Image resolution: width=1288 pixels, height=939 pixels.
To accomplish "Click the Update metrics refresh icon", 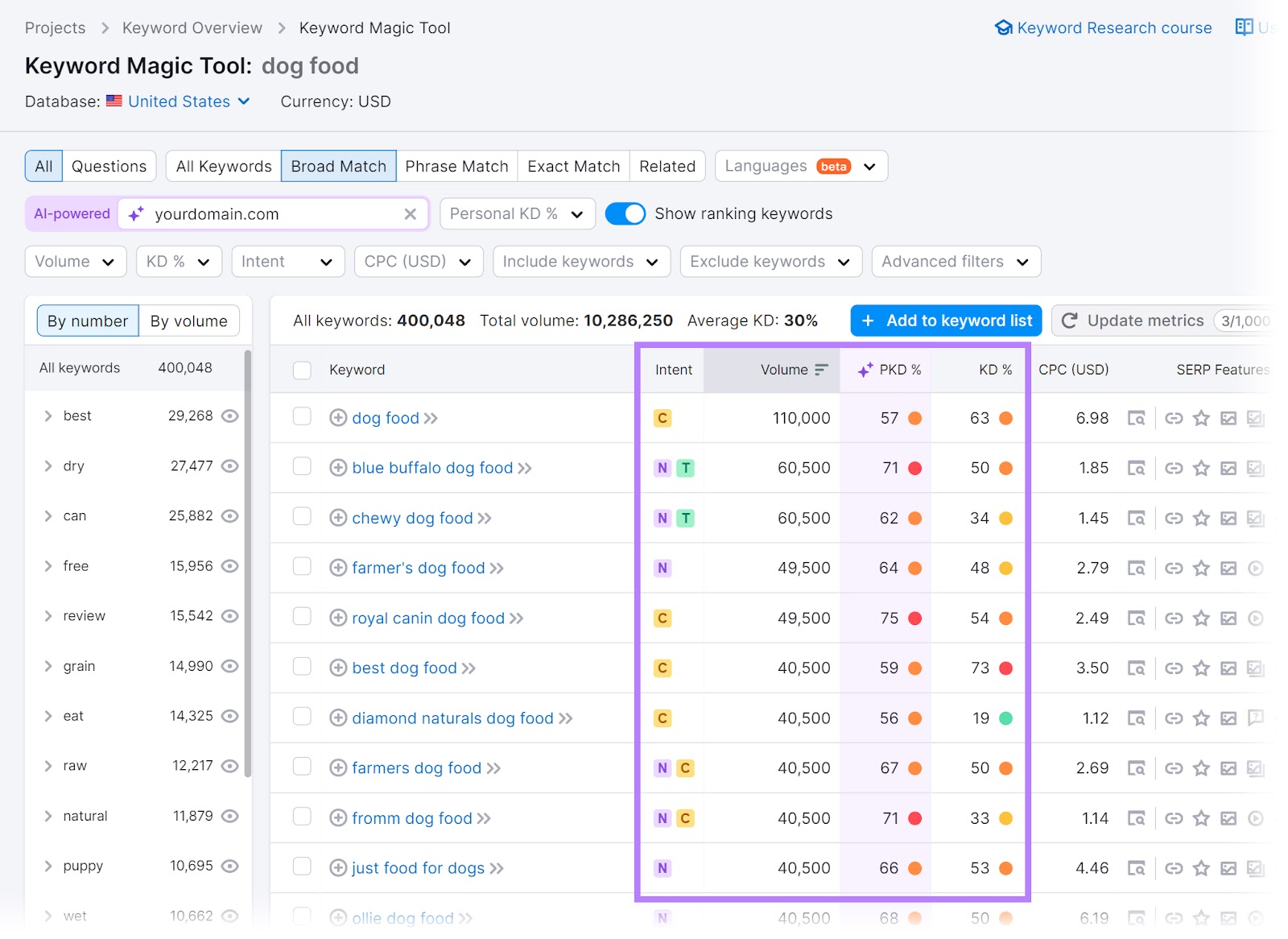I will point(1070,320).
